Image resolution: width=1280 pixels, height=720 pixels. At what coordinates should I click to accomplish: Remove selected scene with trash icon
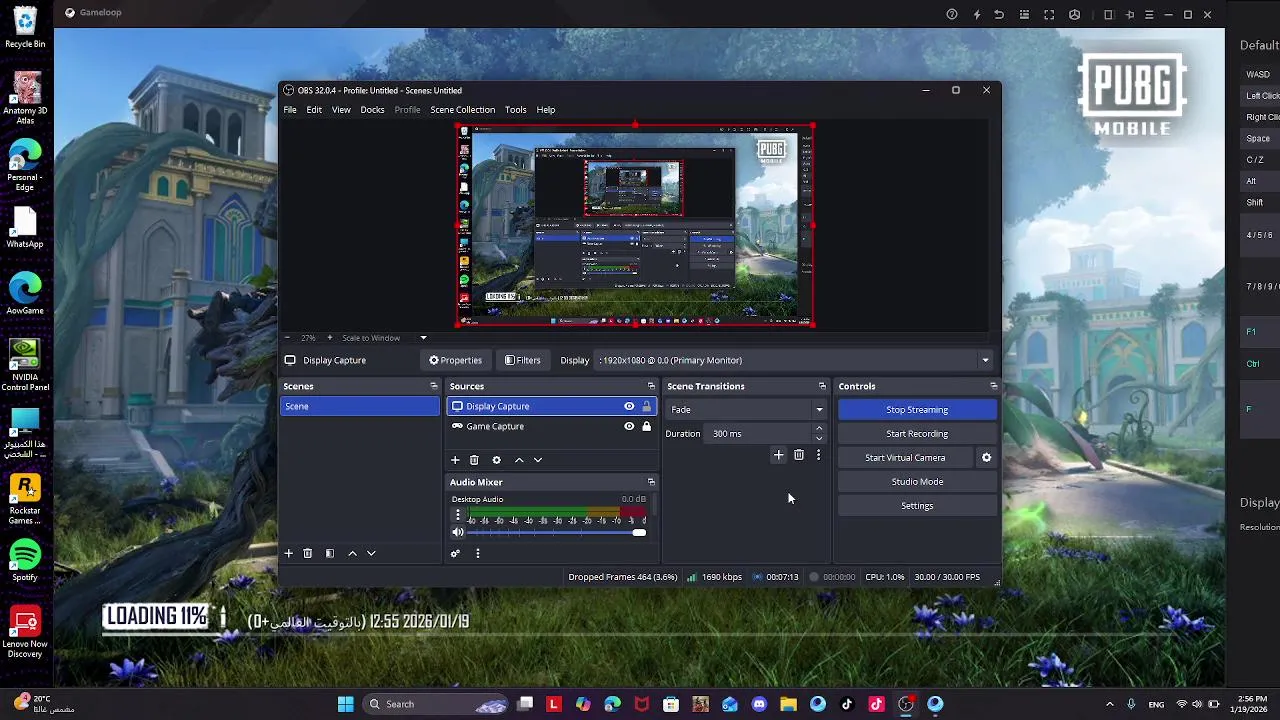tap(307, 553)
